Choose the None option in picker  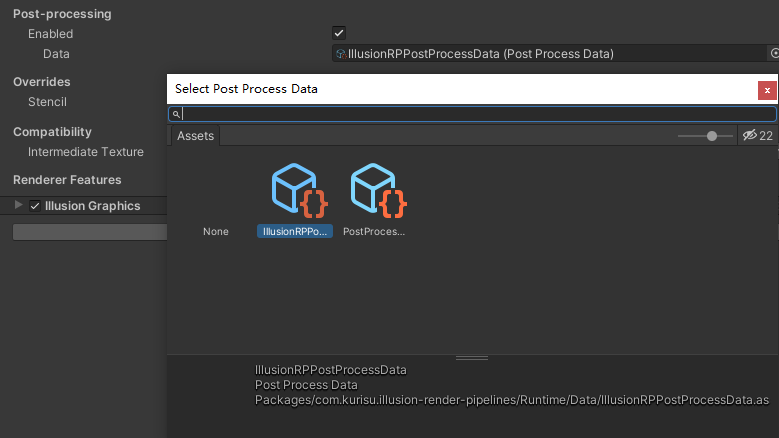coord(216,231)
